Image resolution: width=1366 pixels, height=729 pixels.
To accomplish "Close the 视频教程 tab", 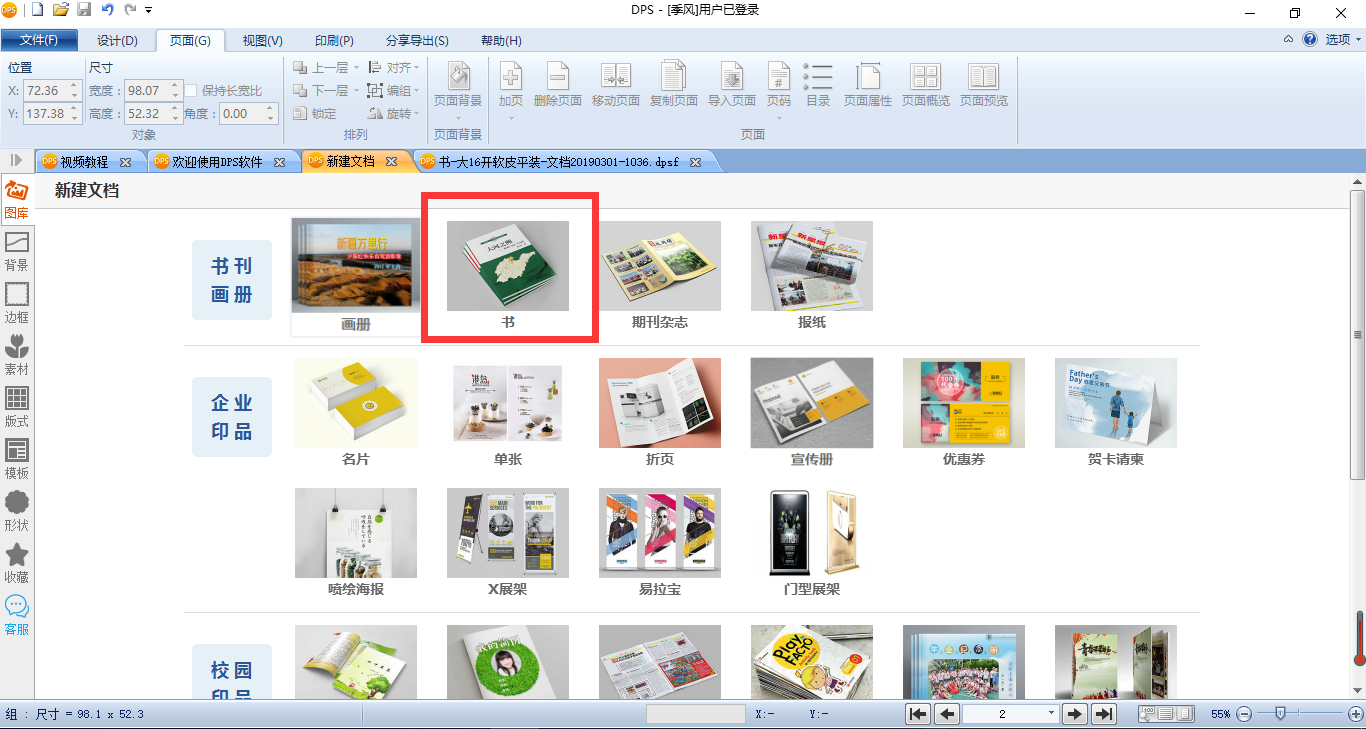I will pyautogui.click(x=125, y=162).
